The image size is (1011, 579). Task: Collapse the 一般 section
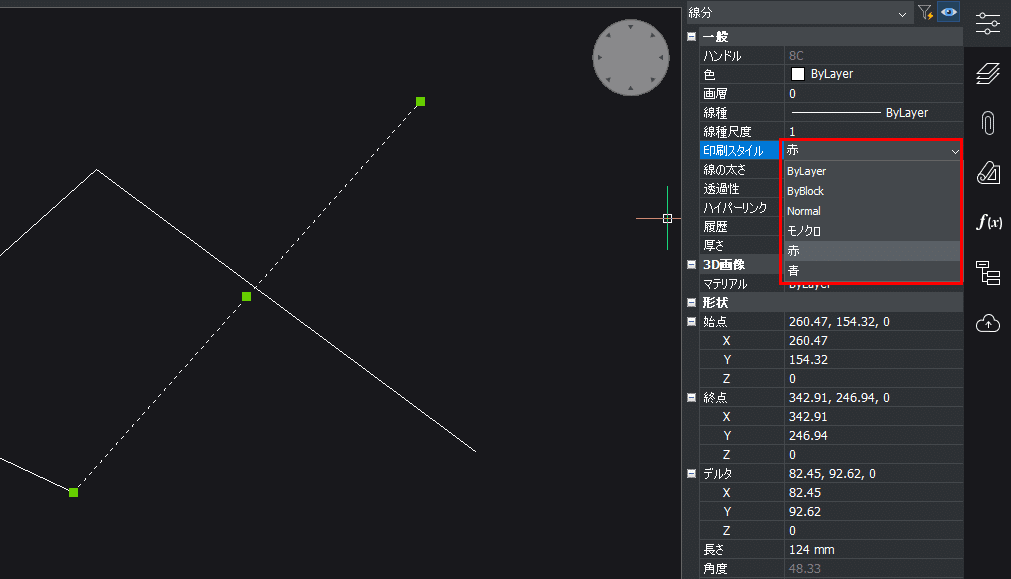click(x=691, y=37)
